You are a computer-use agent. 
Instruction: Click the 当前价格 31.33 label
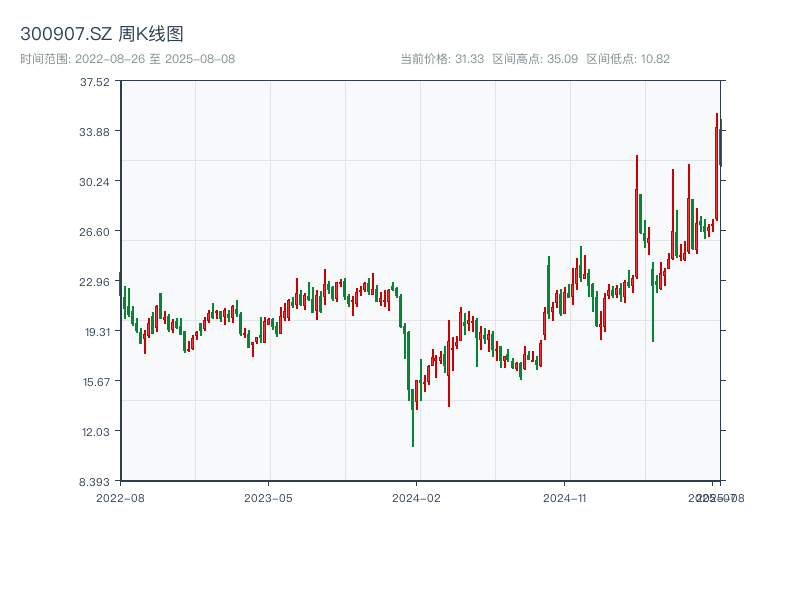pos(442,59)
